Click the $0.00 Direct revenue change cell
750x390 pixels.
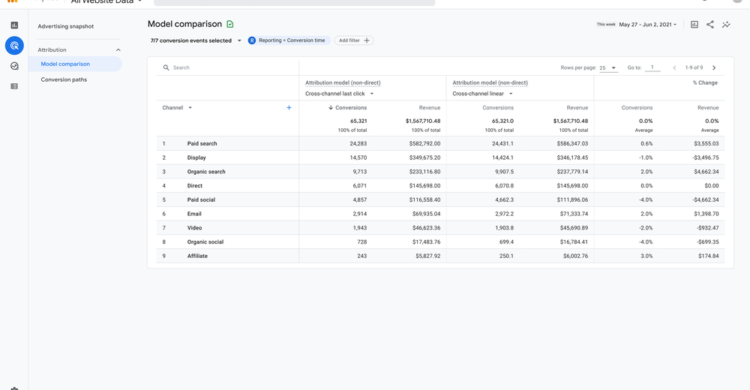click(712, 186)
